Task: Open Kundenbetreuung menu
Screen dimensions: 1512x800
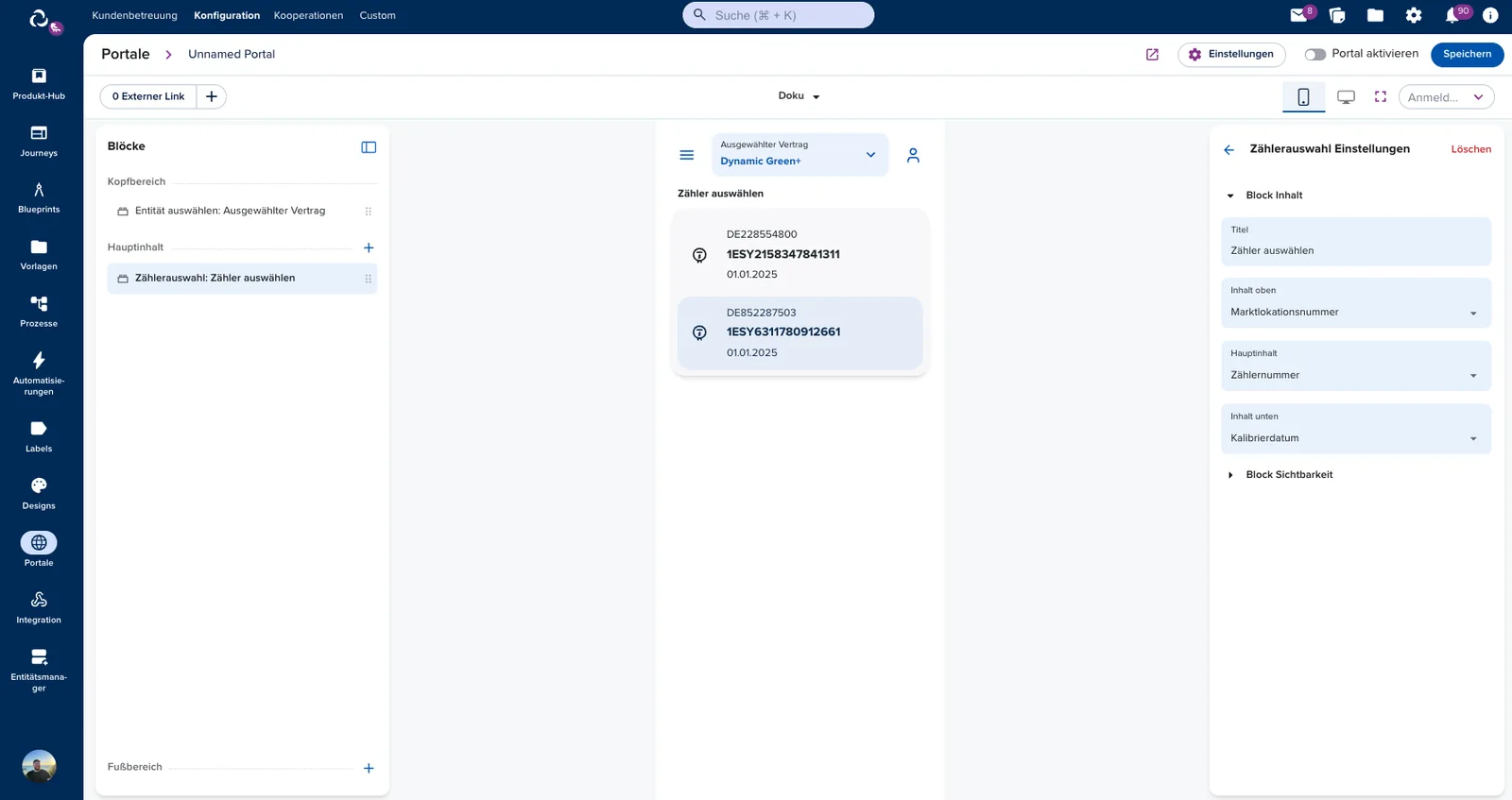Action: [134, 16]
